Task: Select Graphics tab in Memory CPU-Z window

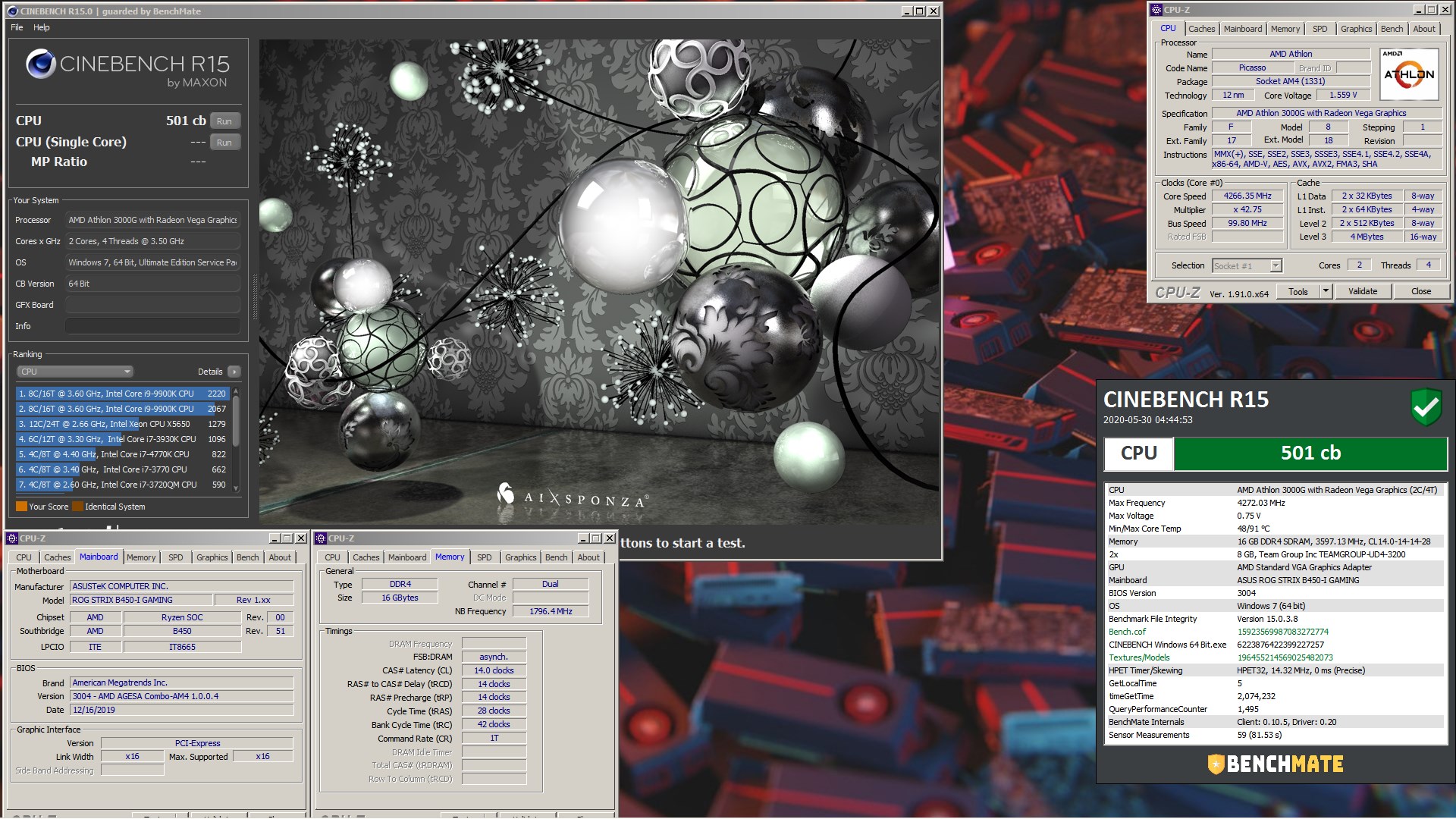Action: pyautogui.click(x=520, y=557)
